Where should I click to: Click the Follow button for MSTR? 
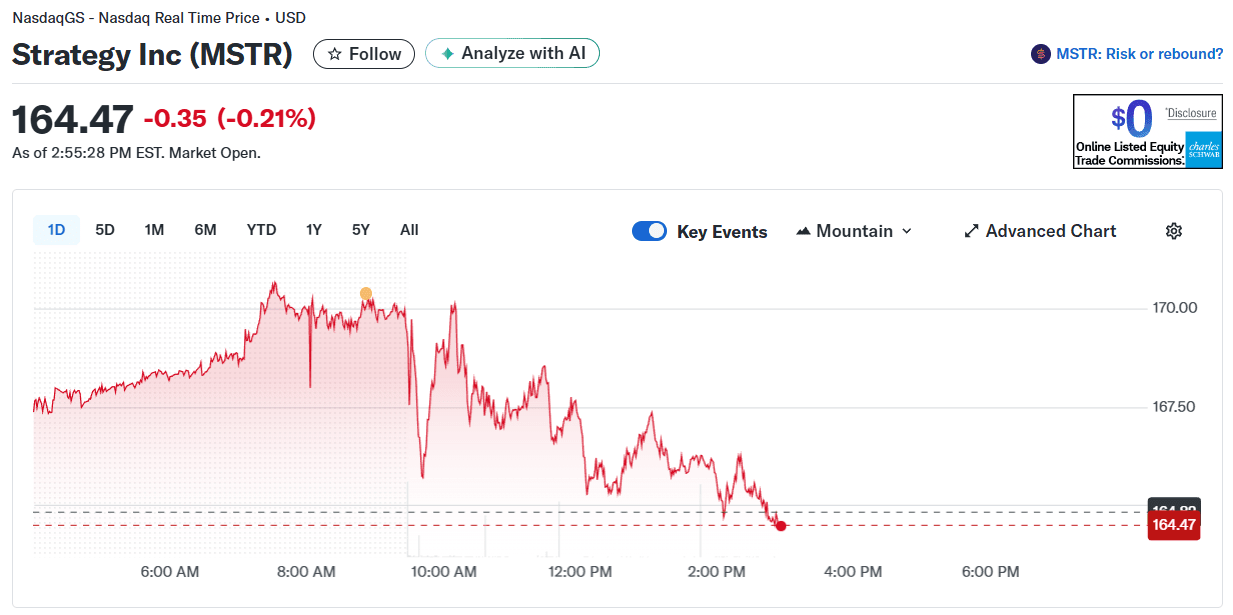[x=364, y=54]
